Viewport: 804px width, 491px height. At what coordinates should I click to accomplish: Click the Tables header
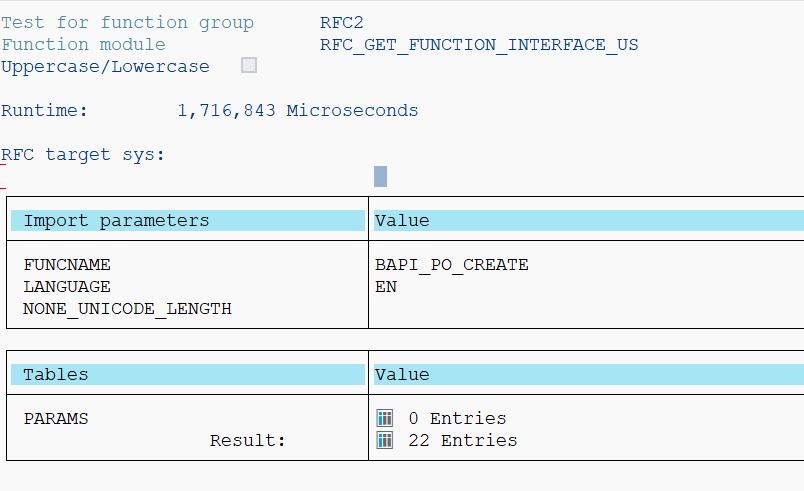pyautogui.click(x=188, y=375)
